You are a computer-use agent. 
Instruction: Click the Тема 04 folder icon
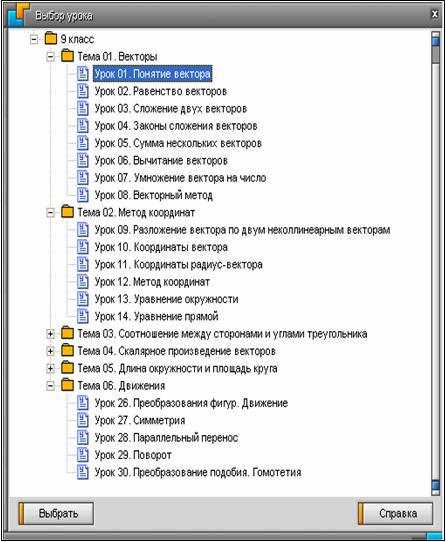pos(67,350)
